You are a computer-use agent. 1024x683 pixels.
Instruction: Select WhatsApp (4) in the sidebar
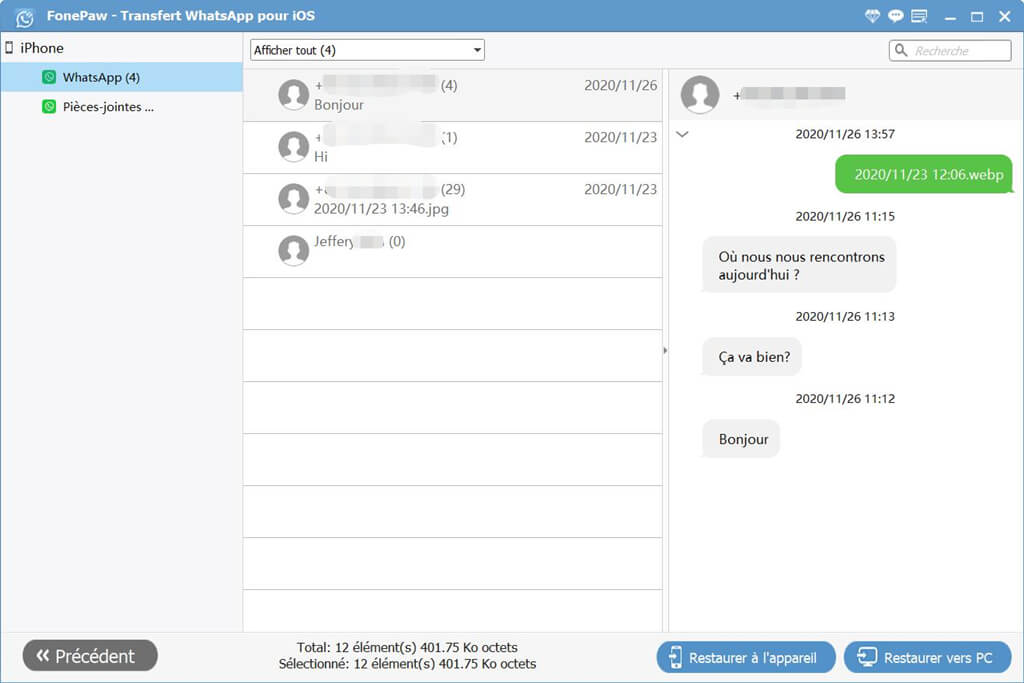121,77
